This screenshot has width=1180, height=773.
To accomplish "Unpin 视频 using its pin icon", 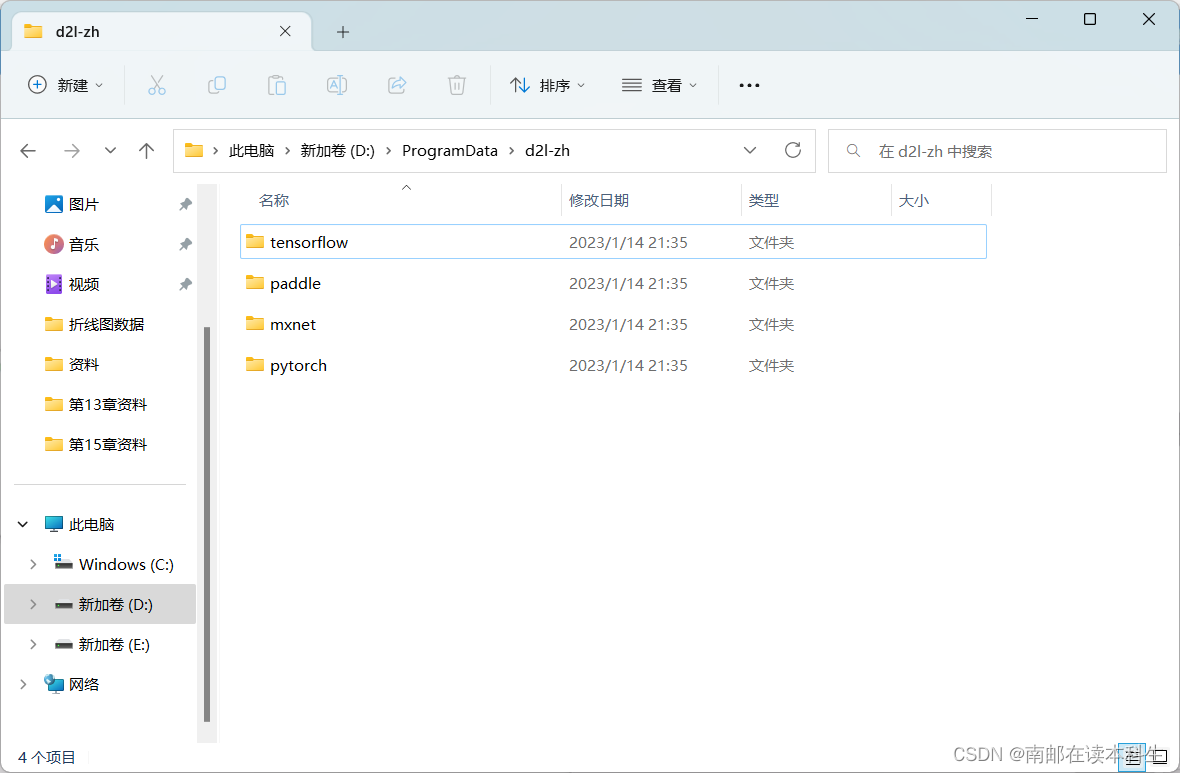I will [185, 284].
